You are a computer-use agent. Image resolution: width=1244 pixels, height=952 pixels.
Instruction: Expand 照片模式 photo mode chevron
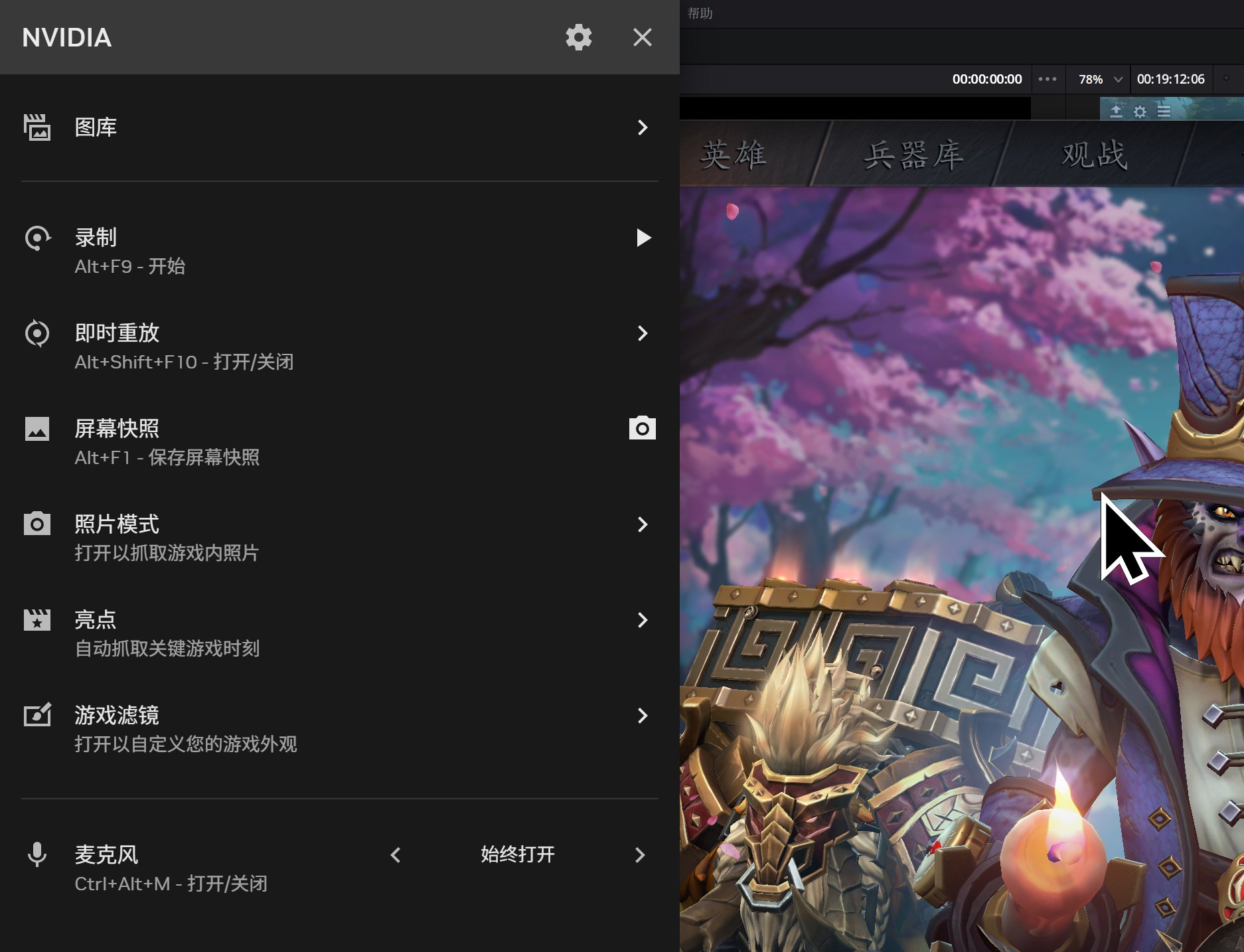pyautogui.click(x=642, y=524)
